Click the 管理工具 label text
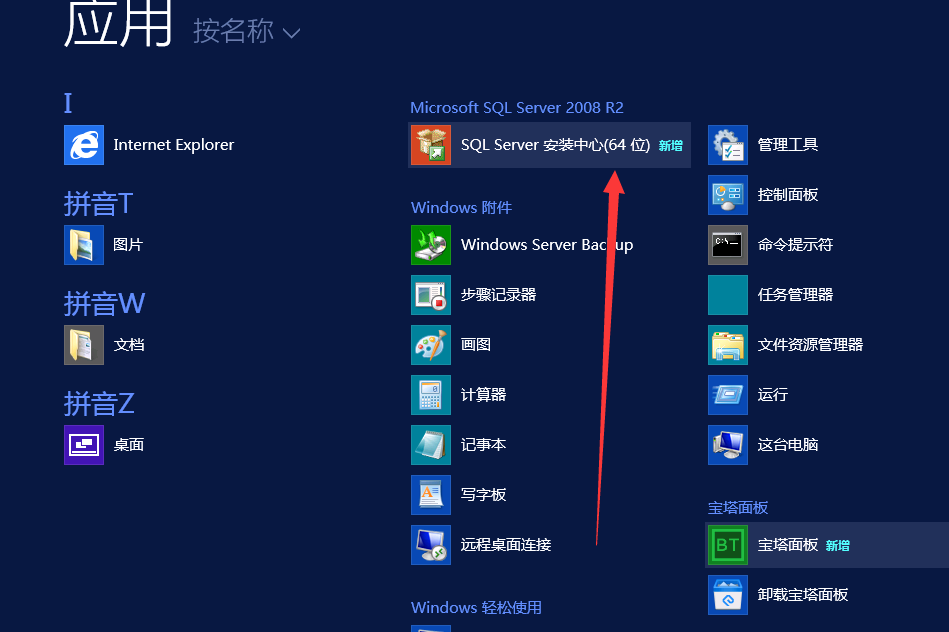This screenshot has height=632, width=949. tap(788, 145)
